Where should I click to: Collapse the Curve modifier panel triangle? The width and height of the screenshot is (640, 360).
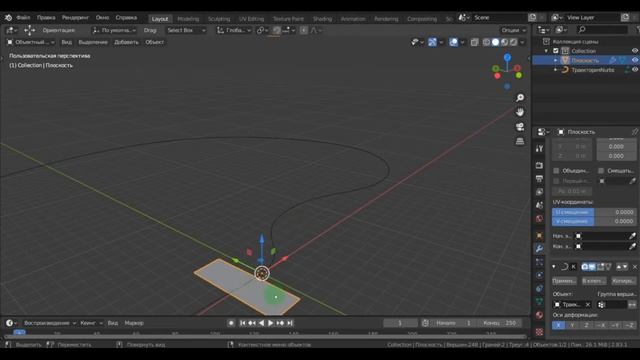coord(554,267)
